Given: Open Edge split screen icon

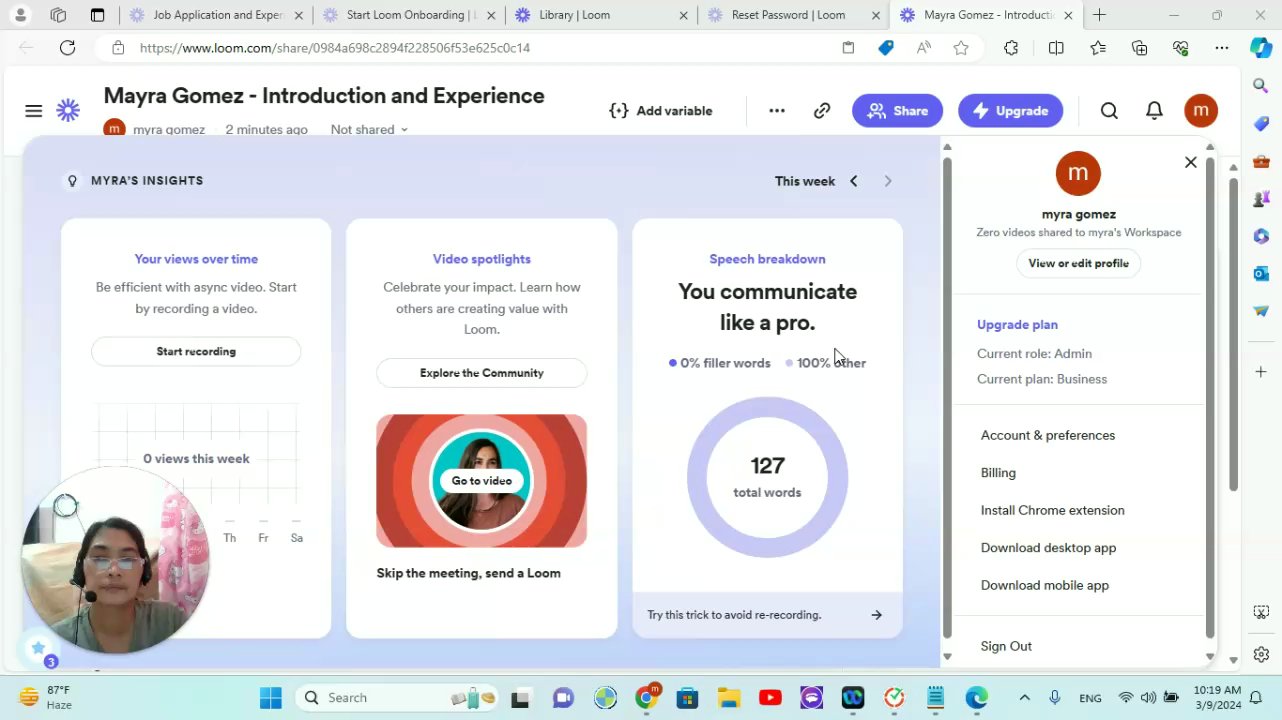Looking at the screenshot, I should pyautogui.click(x=1056, y=48).
